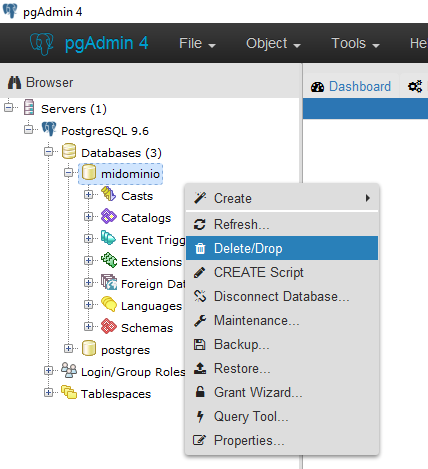Click the Languages speech bubble icon

click(x=109, y=305)
